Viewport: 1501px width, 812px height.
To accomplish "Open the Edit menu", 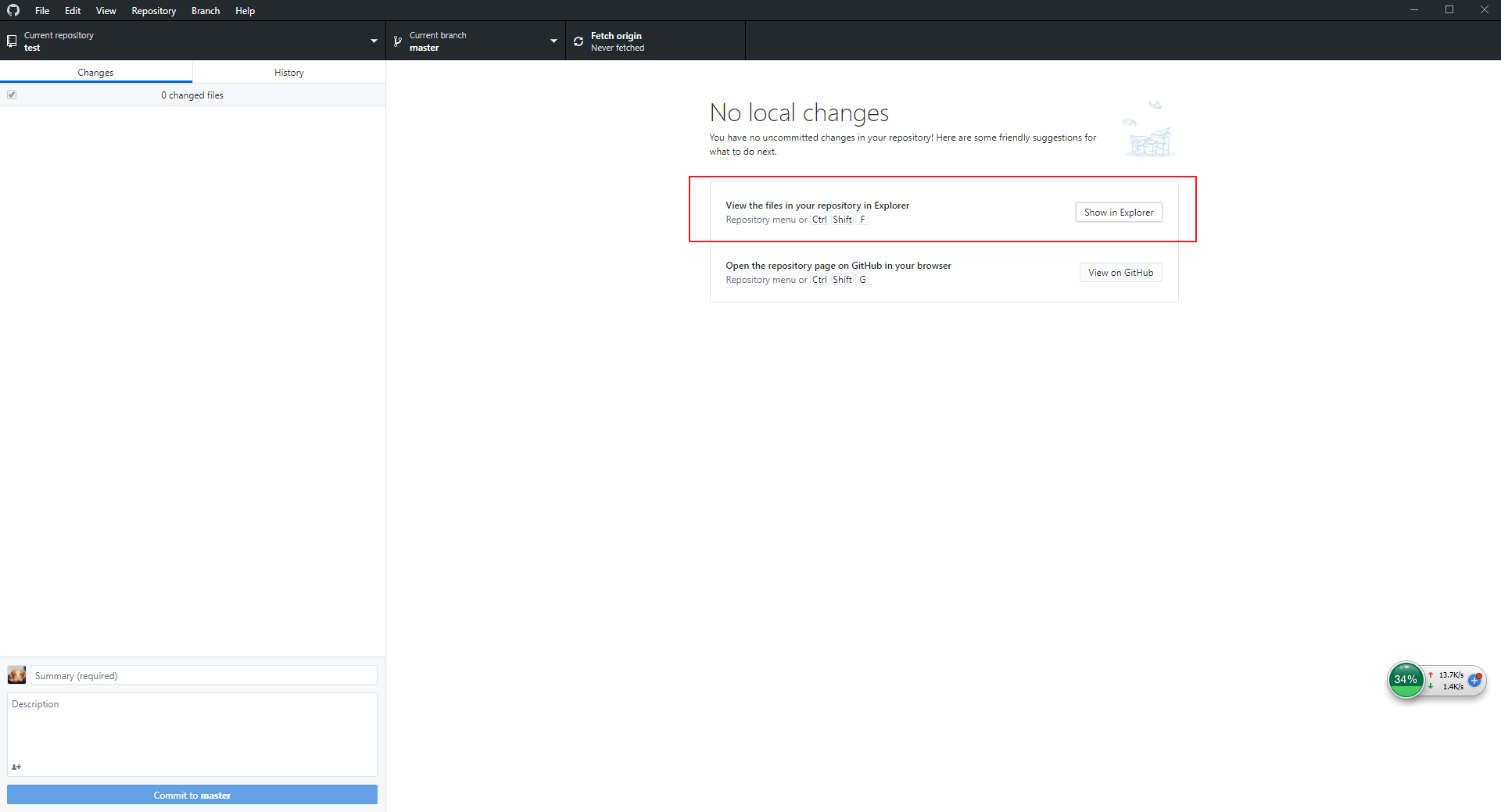I will pyautogui.click(x=73, y=10).
